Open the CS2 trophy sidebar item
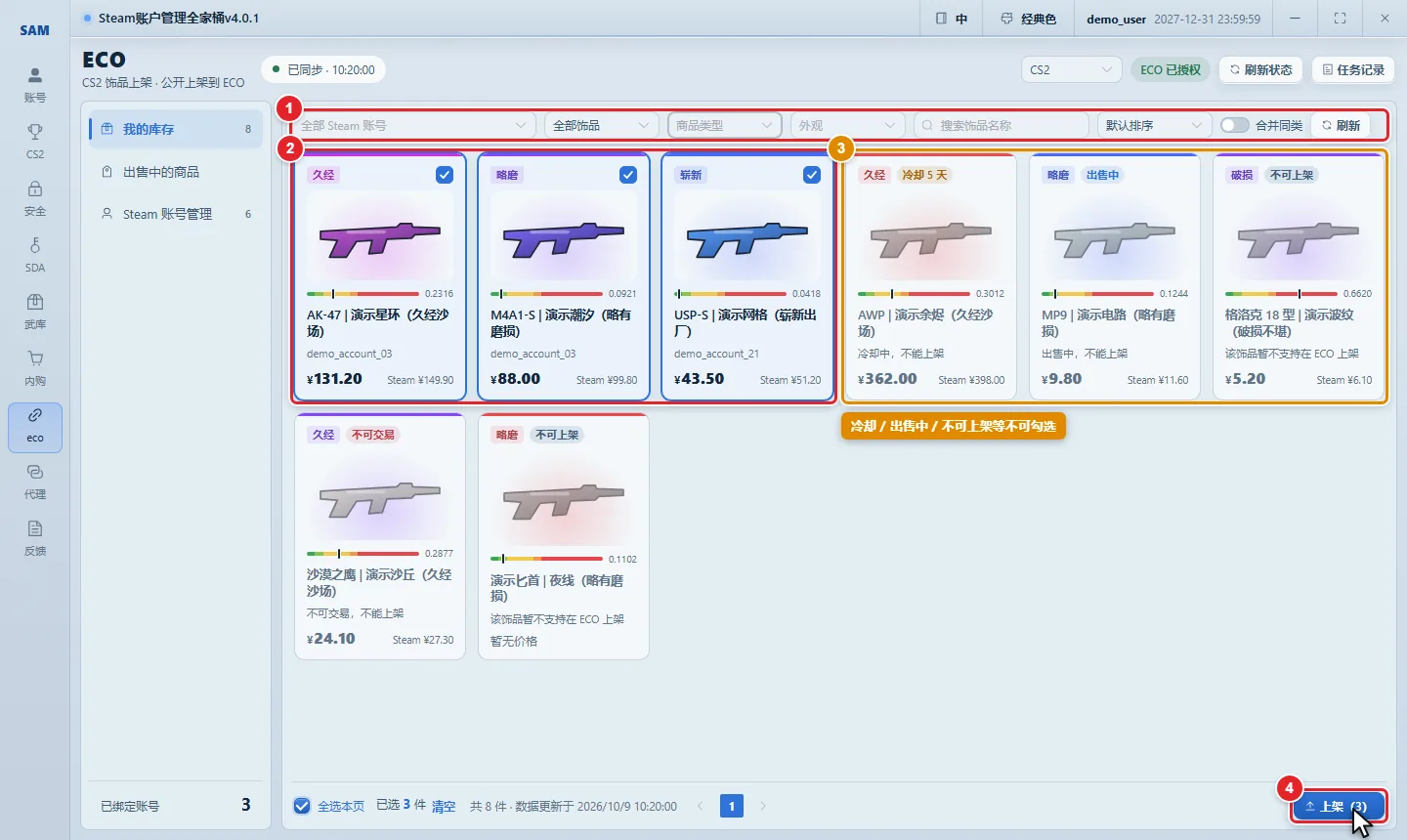This screenshot has width=1407, height=840. click(35, 142)
